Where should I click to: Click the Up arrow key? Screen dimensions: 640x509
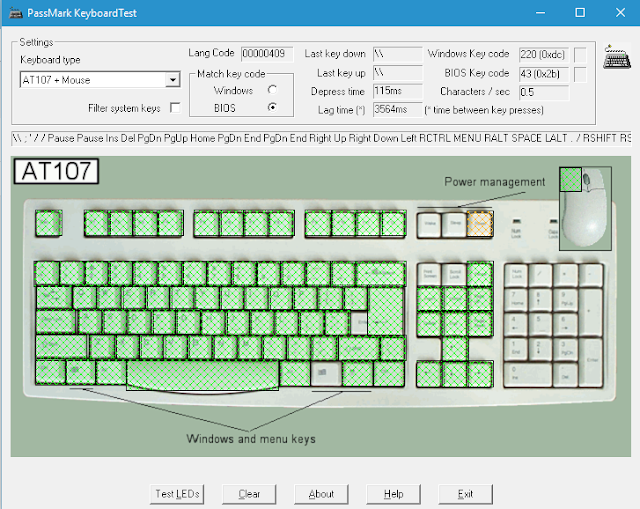[x=454, y=349]
